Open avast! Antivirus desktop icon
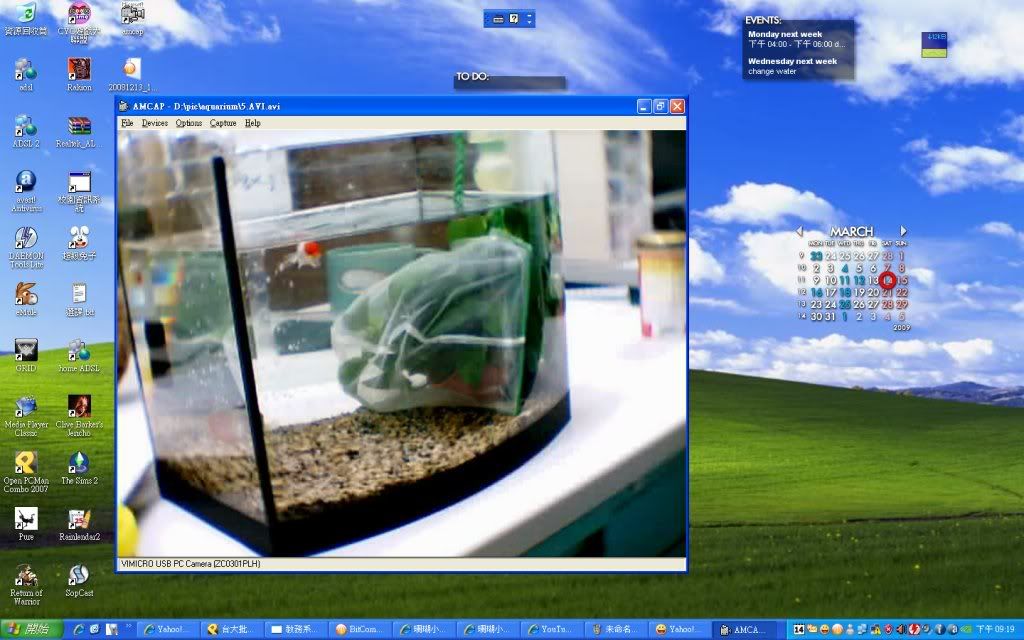This screenshot has width=1024, height=640. point(25,184)
